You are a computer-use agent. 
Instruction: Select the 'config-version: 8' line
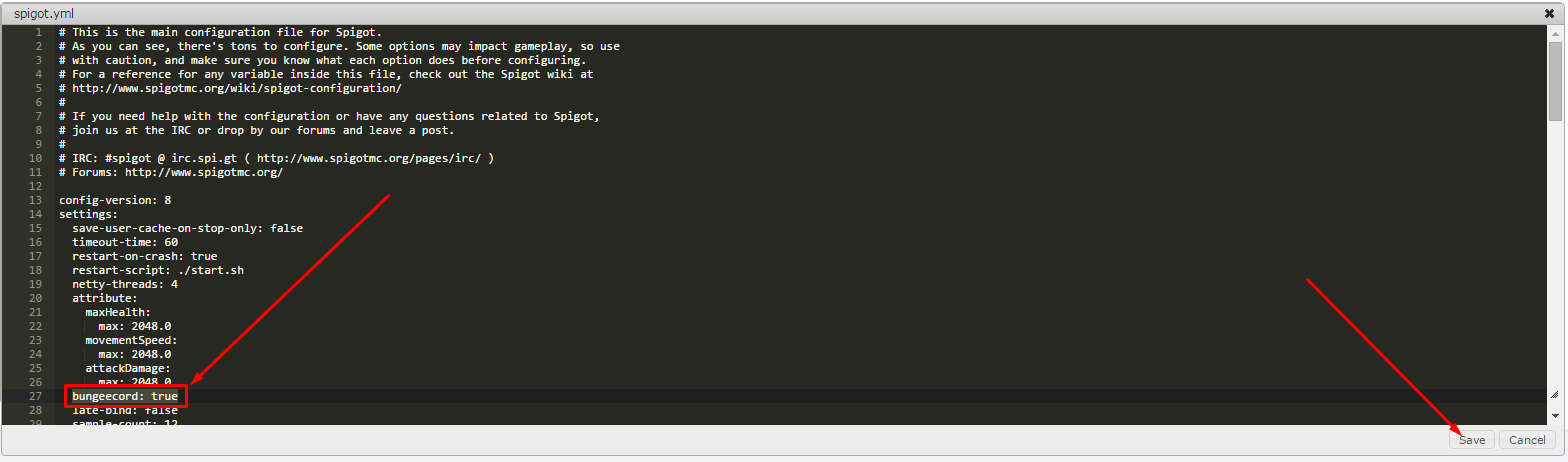click(x=115, y=200)
